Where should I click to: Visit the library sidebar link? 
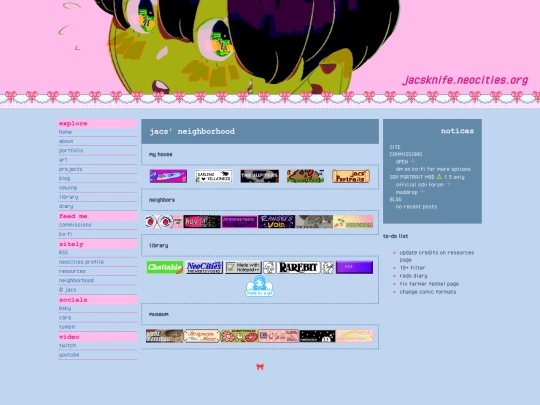pyautogui.click(x=69, y=197)
